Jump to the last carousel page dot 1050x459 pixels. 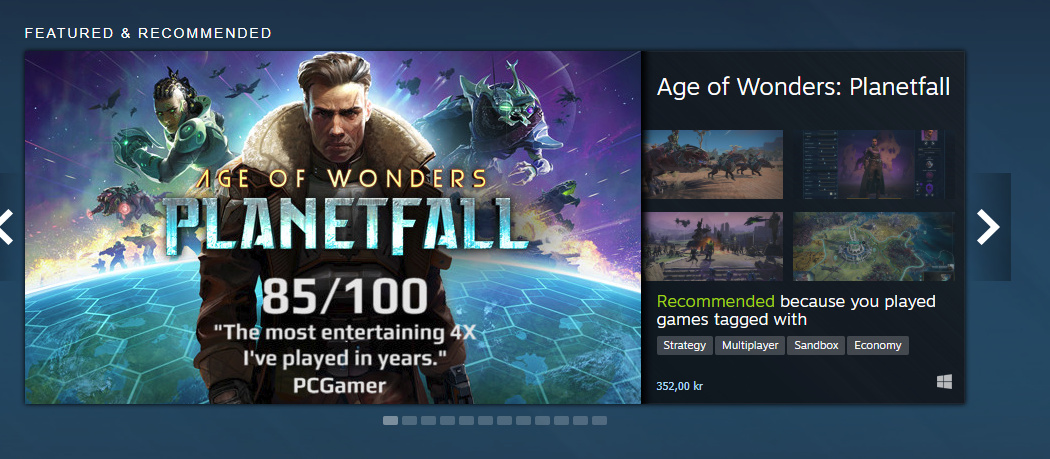599,421
